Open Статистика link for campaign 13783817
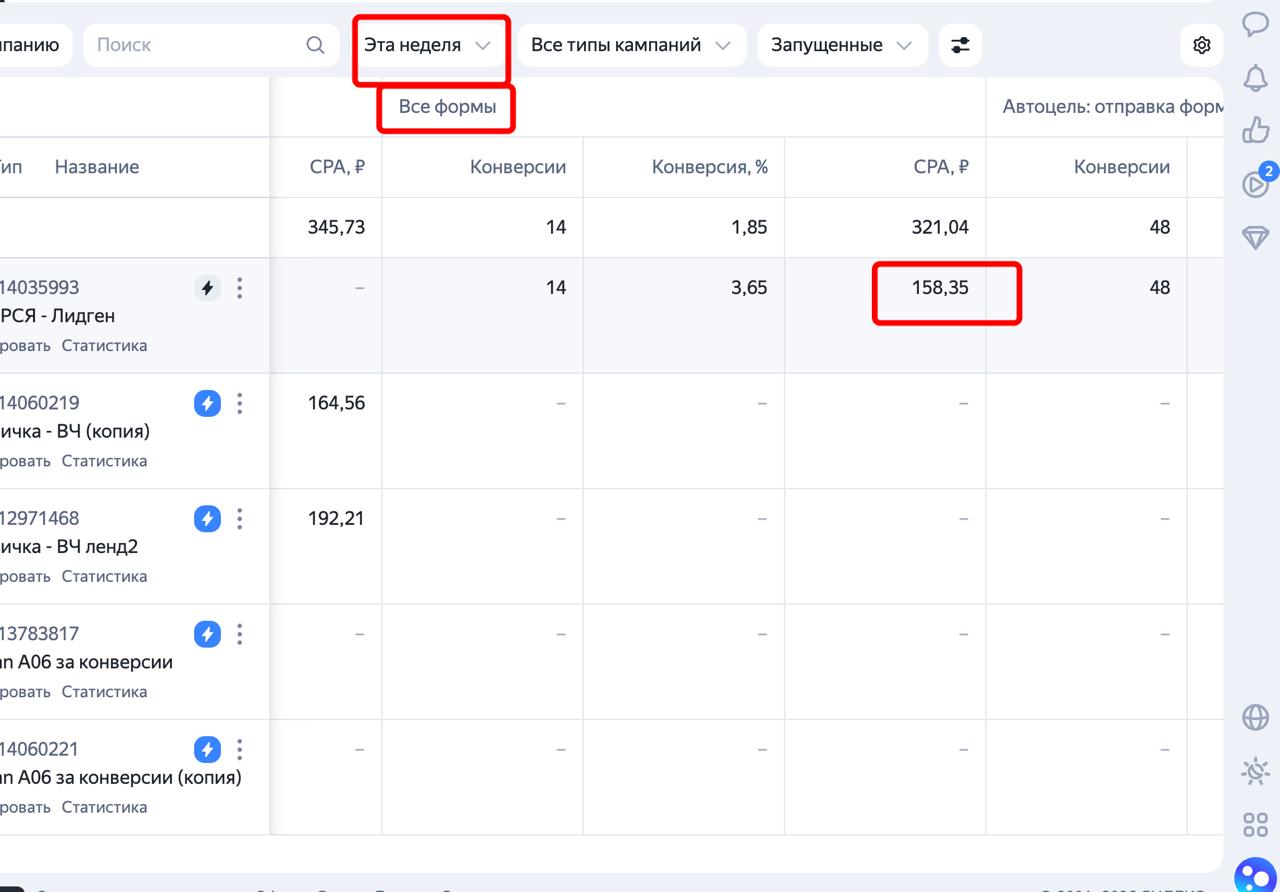The image size is (1280, 892). pos(104,692)
